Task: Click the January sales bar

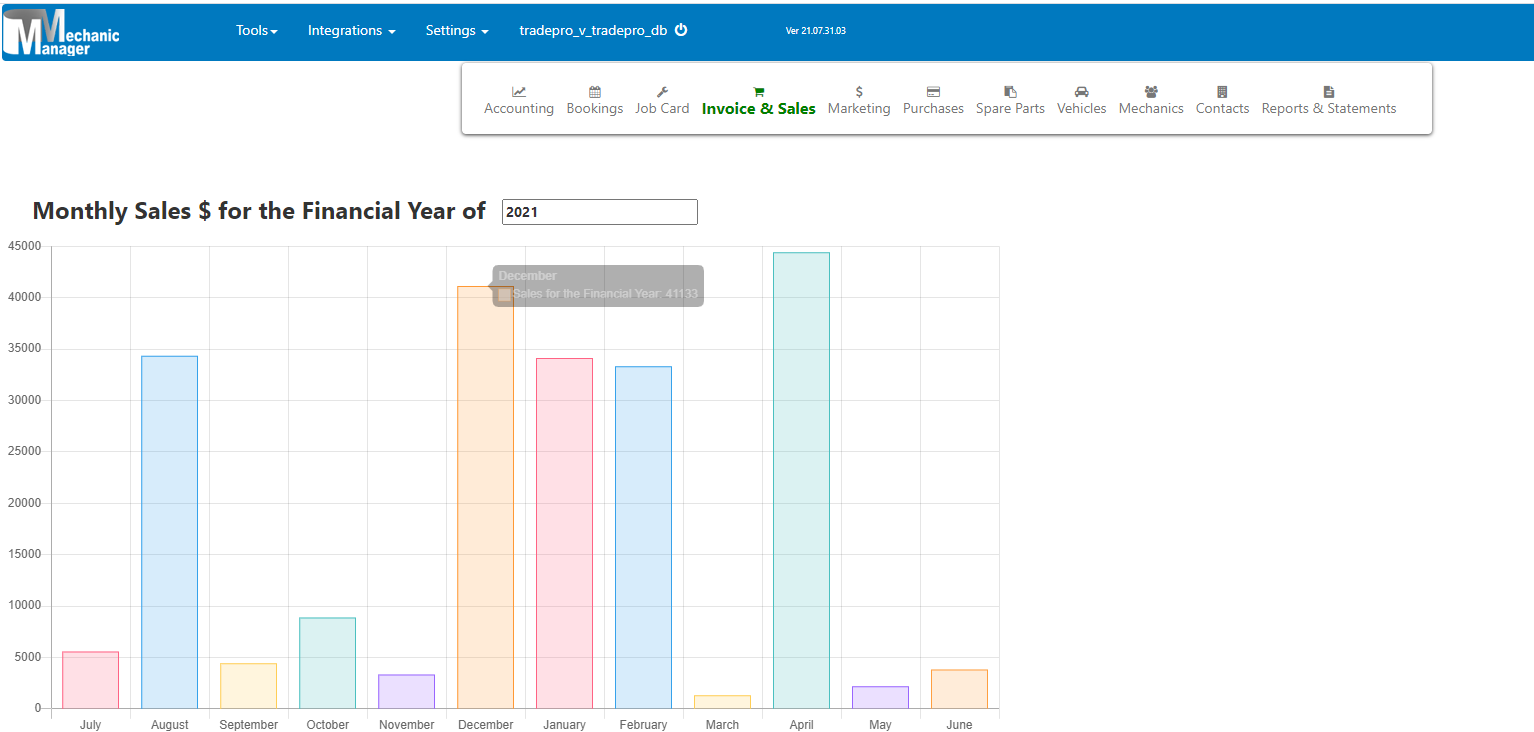Action: coord(564,534)
